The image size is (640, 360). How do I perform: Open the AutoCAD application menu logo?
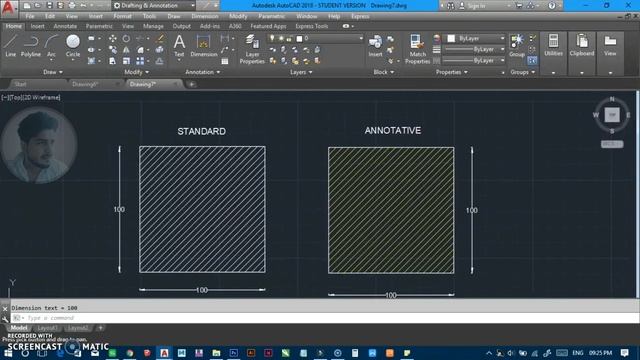tap(8, 8)
